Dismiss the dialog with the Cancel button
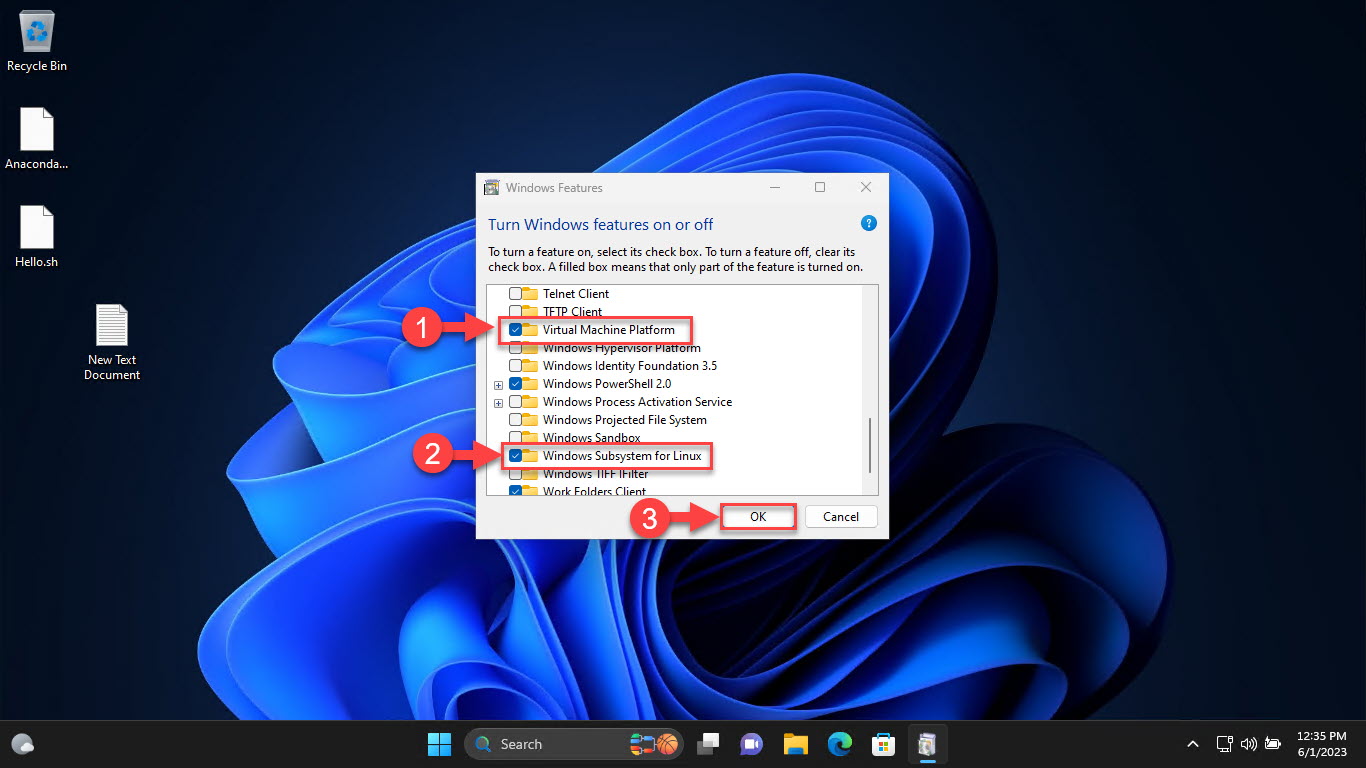1366x768 pixels. 840,516
